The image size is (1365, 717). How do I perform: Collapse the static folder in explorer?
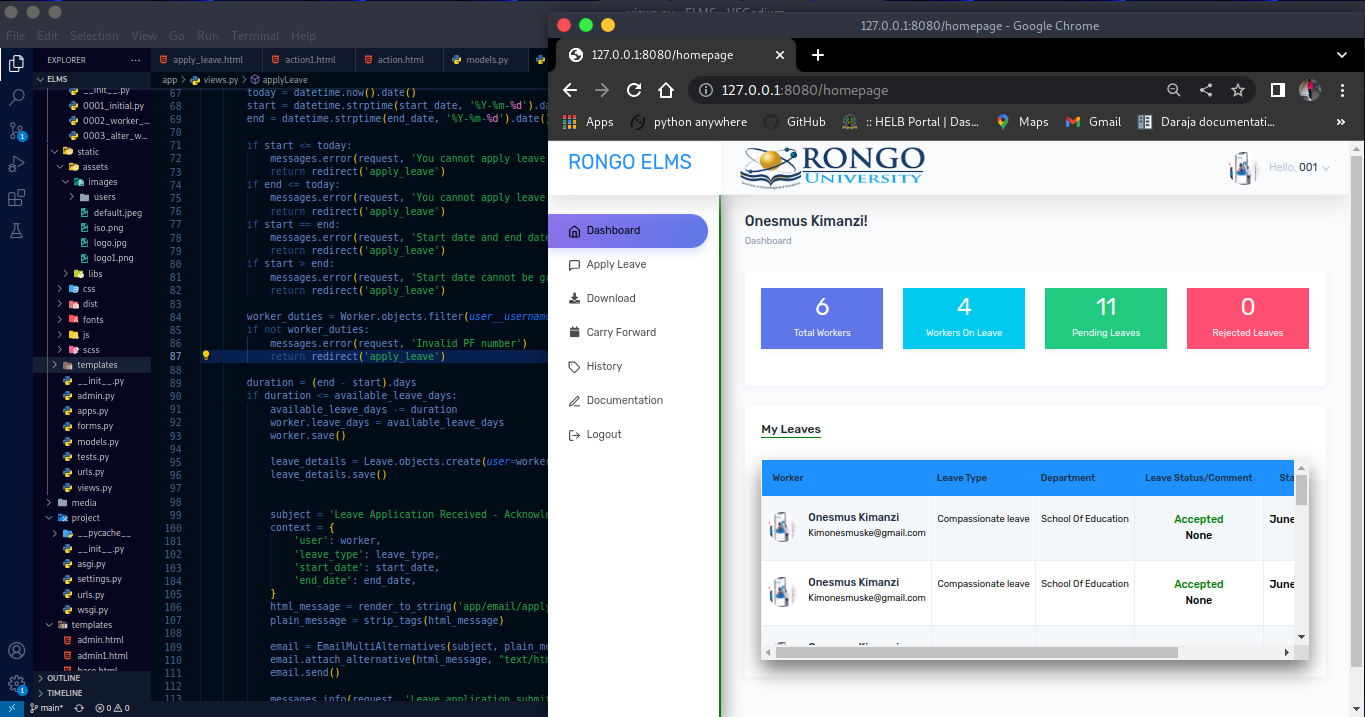coord(88,152)
